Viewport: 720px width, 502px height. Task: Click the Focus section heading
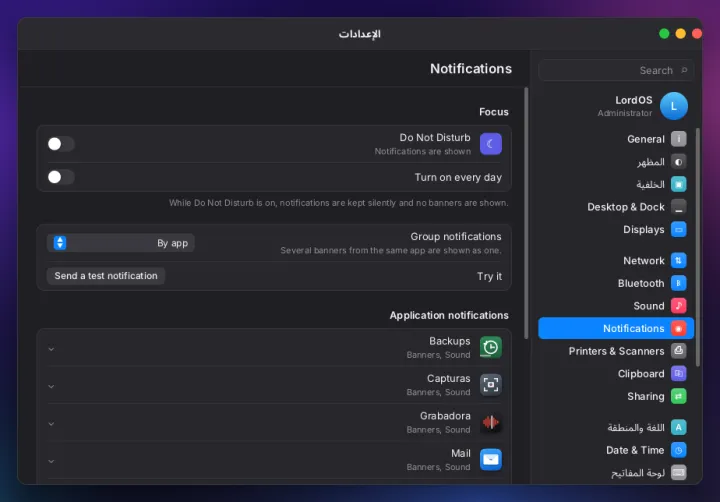494,112
